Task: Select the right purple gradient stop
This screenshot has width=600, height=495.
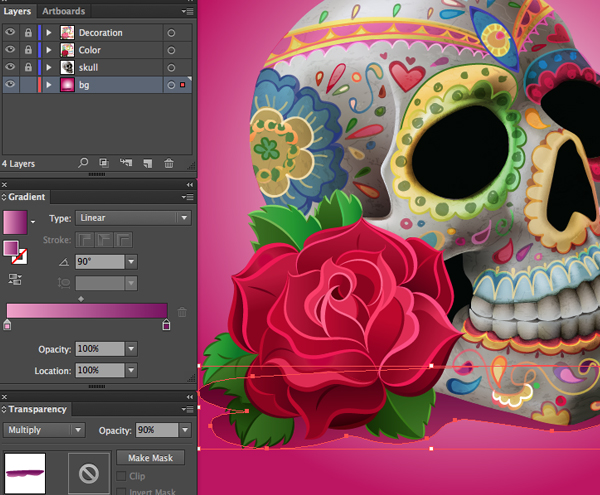Action: tap(166, 325)
